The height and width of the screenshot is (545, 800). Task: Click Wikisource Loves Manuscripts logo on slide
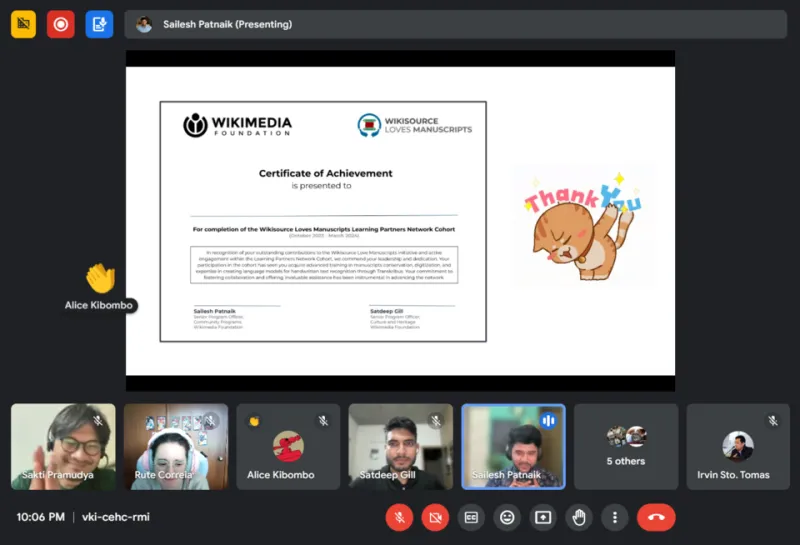[x=414, y=125]
